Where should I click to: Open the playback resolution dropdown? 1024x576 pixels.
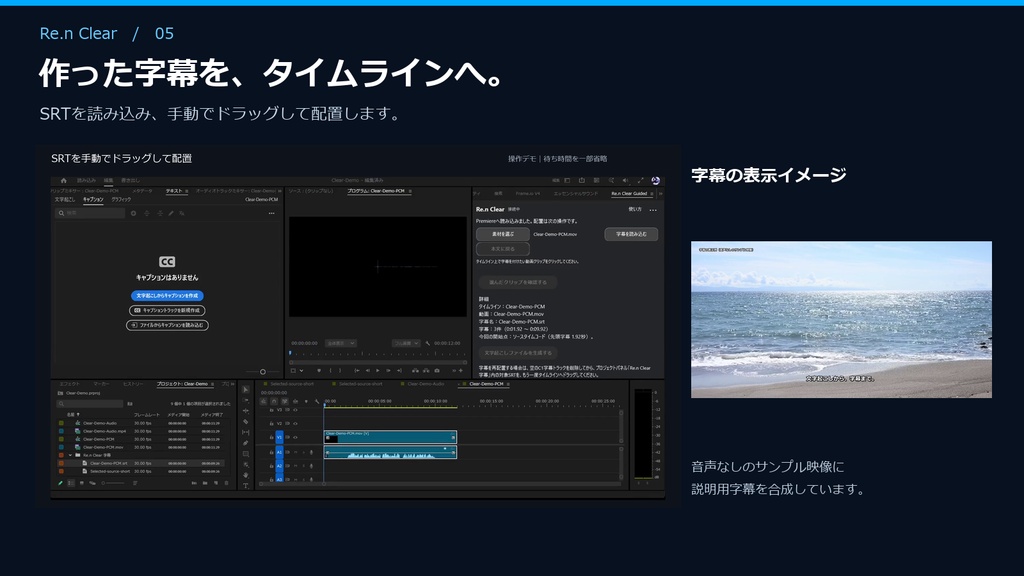coord(406,344)
